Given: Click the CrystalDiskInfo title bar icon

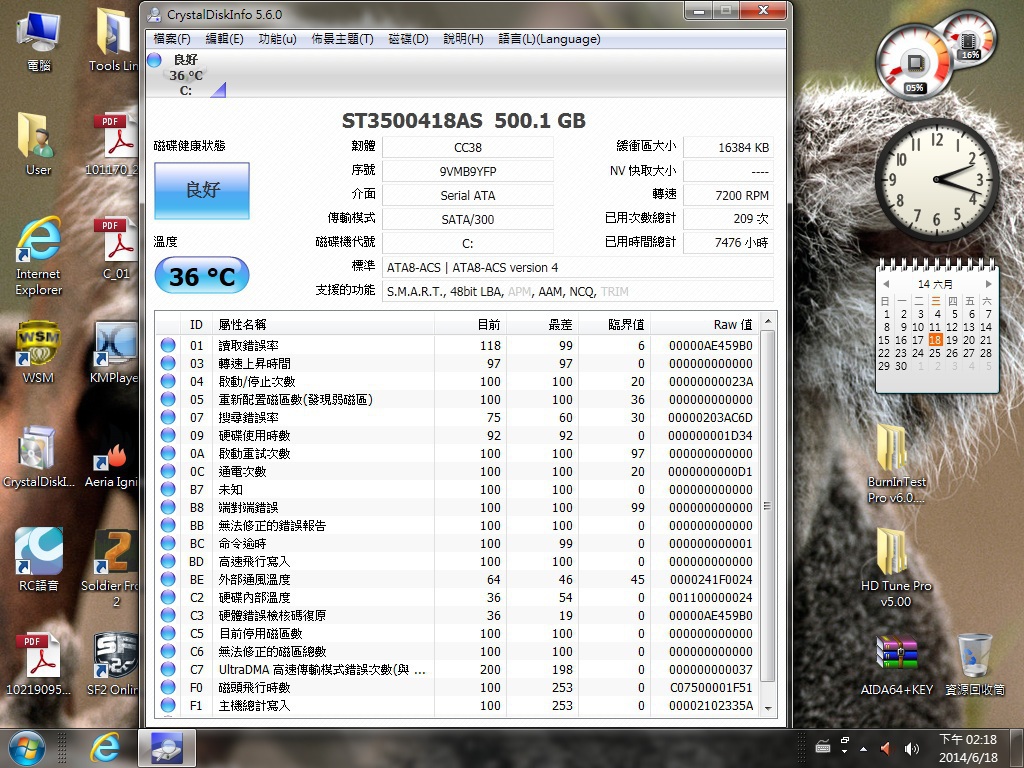Looking at the screenshot, I should coord(154,14).
